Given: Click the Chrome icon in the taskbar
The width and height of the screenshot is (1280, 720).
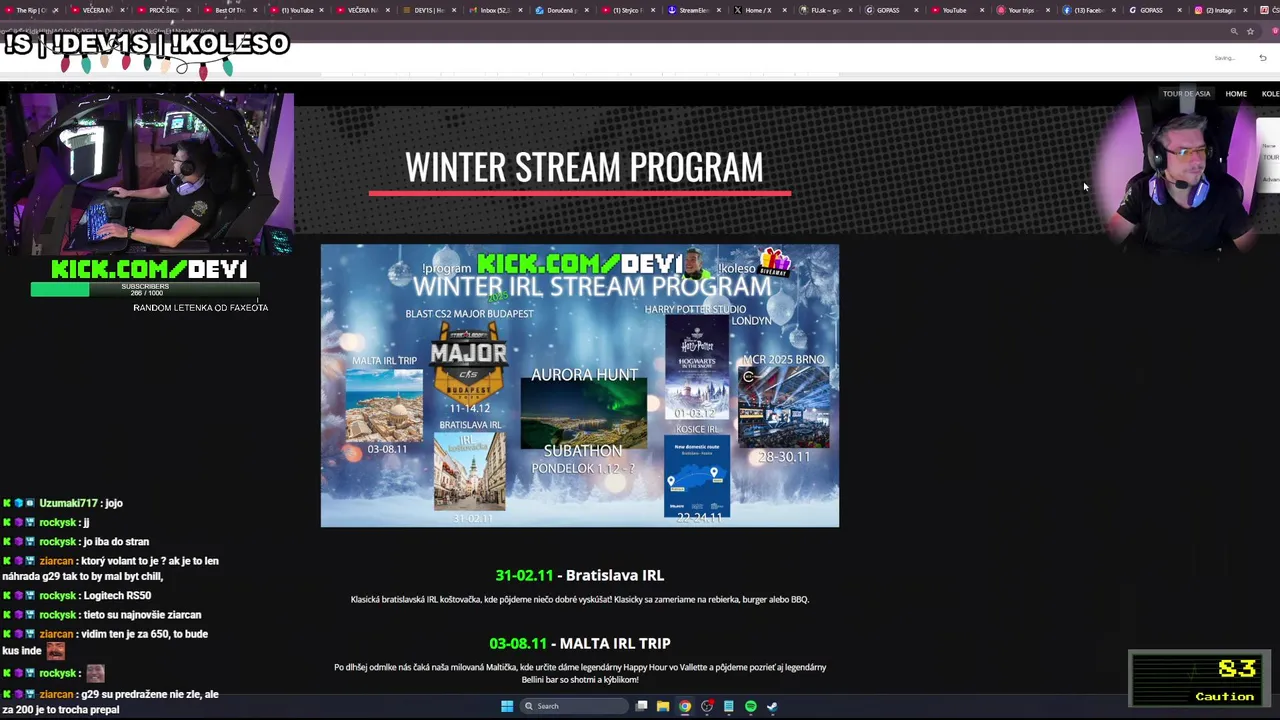Looking at the screenshot, I should pyautogui.click(x=685, y=706).
